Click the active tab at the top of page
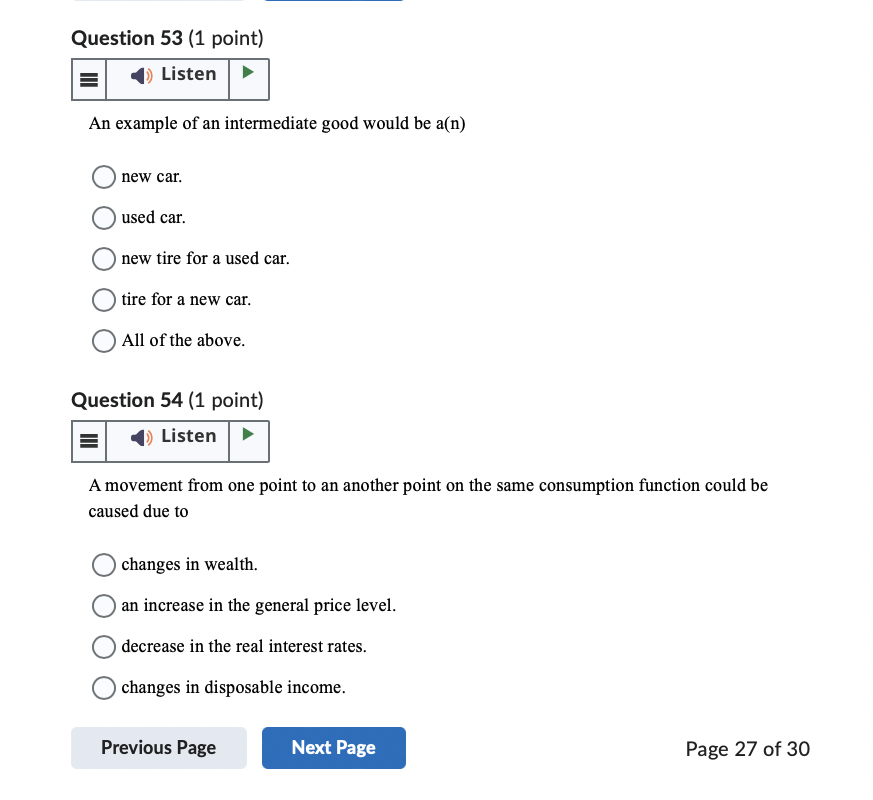 click(333, 3)
